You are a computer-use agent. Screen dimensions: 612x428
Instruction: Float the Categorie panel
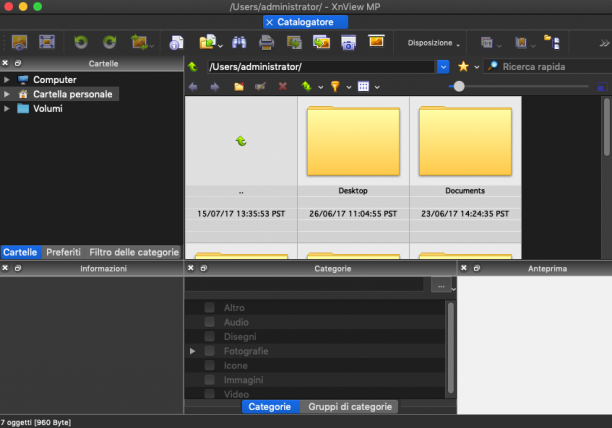[204, 268]
